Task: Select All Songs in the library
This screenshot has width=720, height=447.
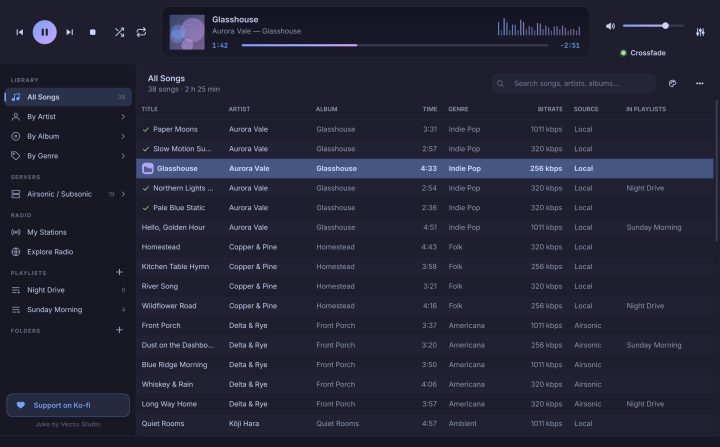Action: click(x=68, y=97)
